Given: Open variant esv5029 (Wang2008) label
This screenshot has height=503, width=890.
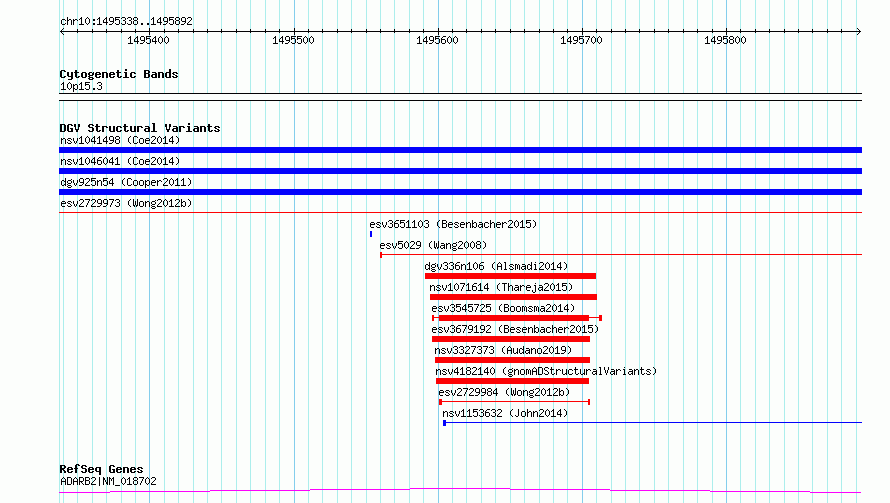Looking at the screenshot, I should click(x=433, y=245).
